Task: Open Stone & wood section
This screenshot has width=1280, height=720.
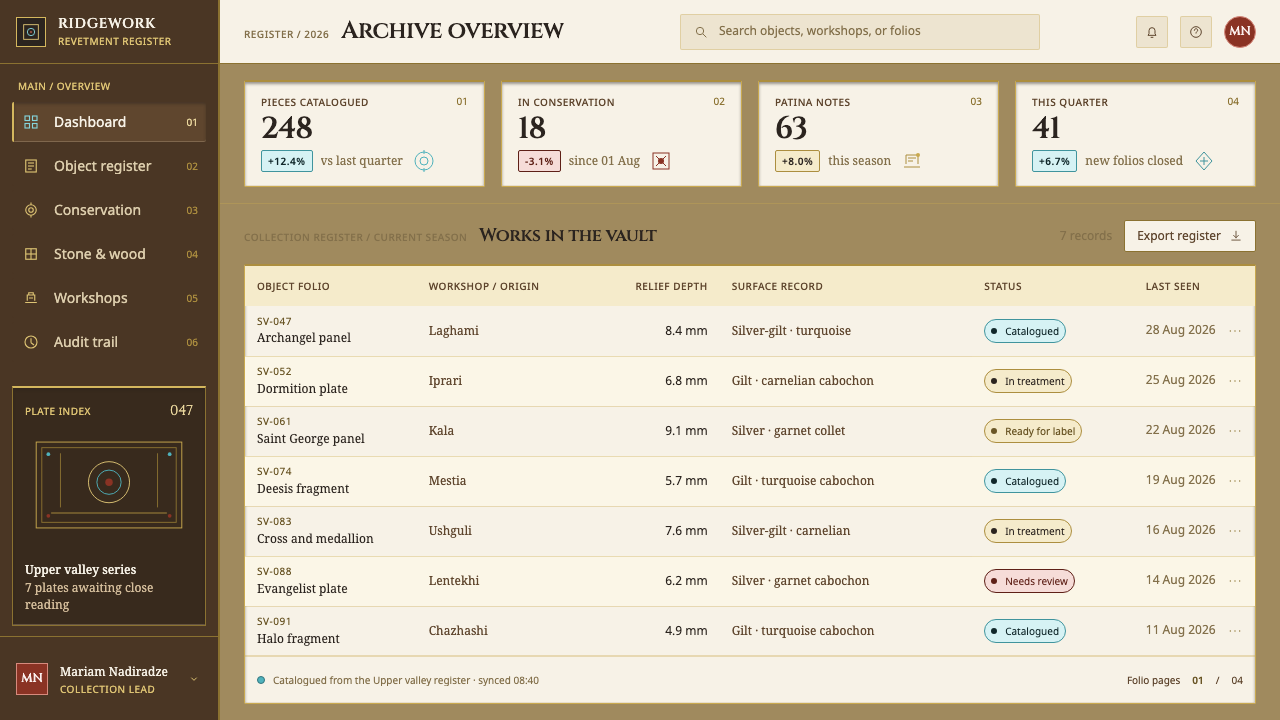Action: click(109, 254)
